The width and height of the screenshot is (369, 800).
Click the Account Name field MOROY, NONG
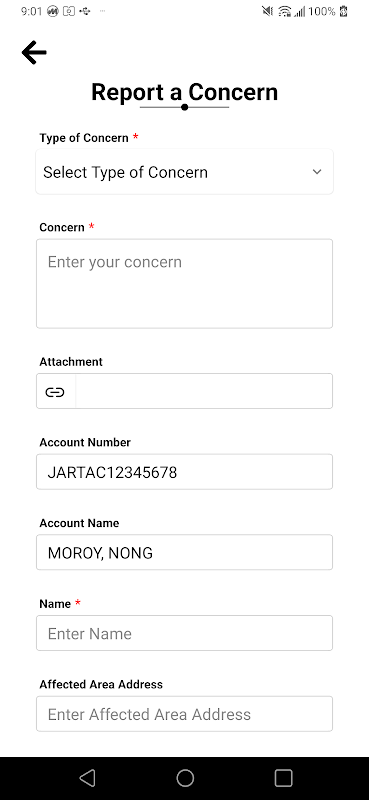184,553
